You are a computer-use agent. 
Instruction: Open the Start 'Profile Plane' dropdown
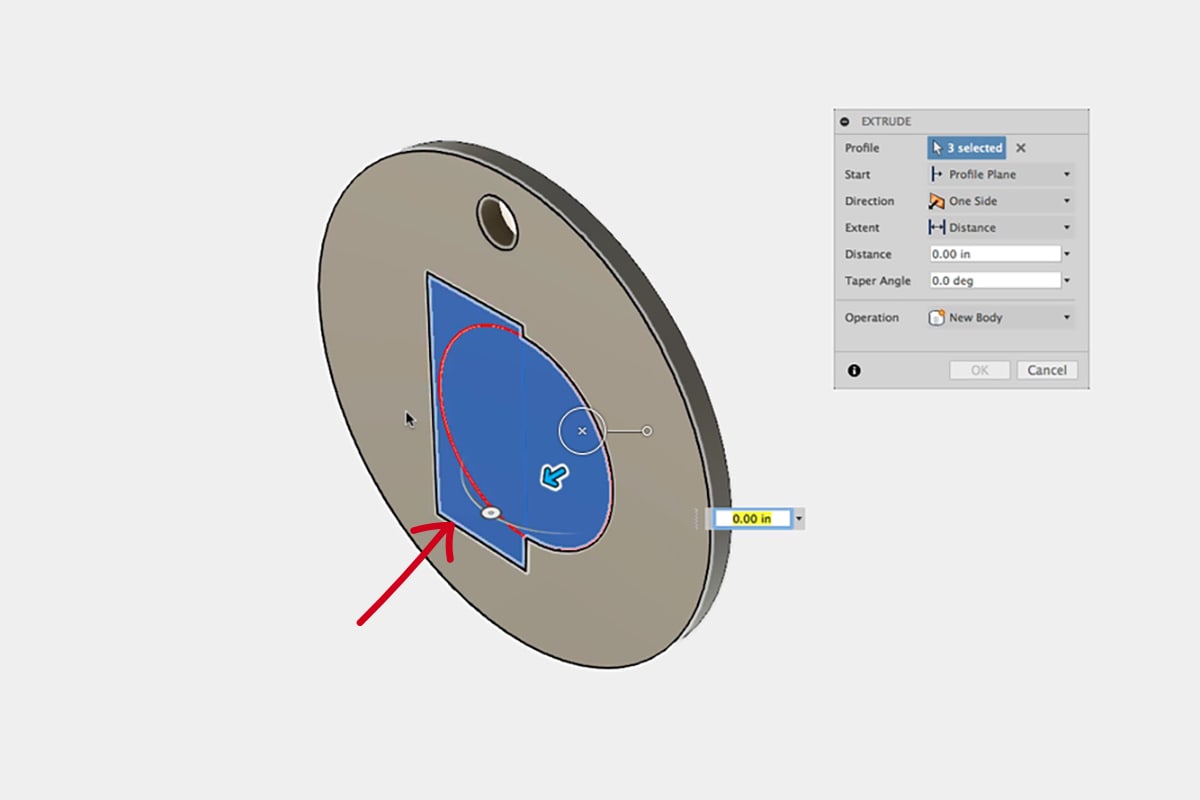click(1000, 174)
